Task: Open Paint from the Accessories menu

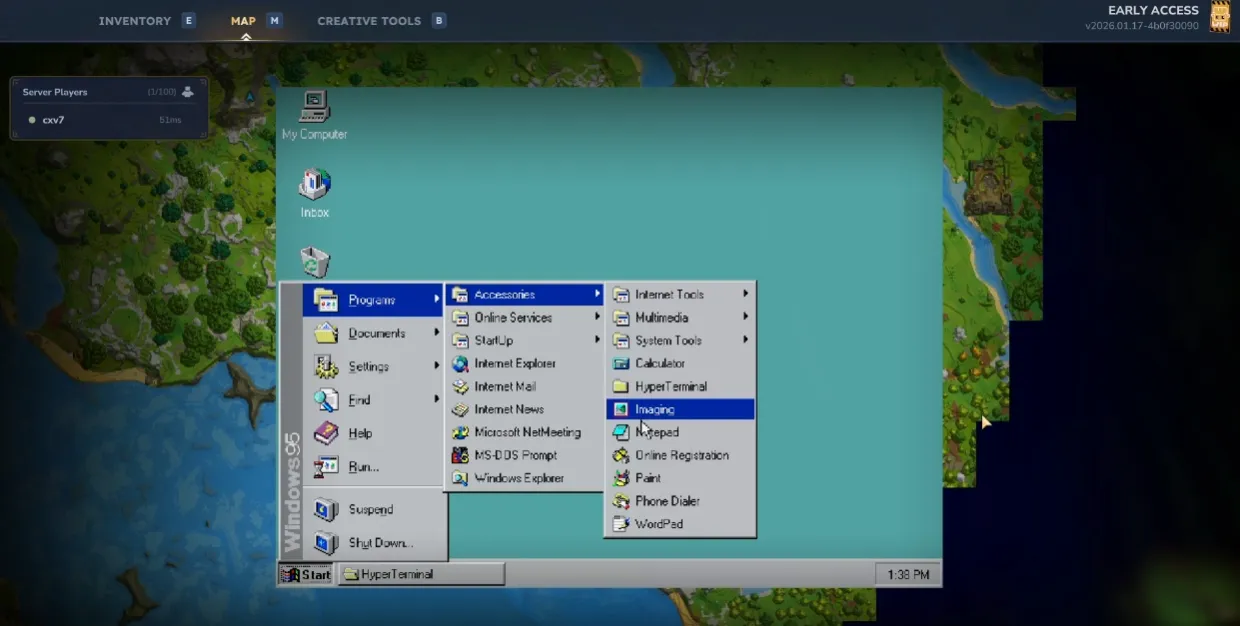Action: tap(647, 478)
